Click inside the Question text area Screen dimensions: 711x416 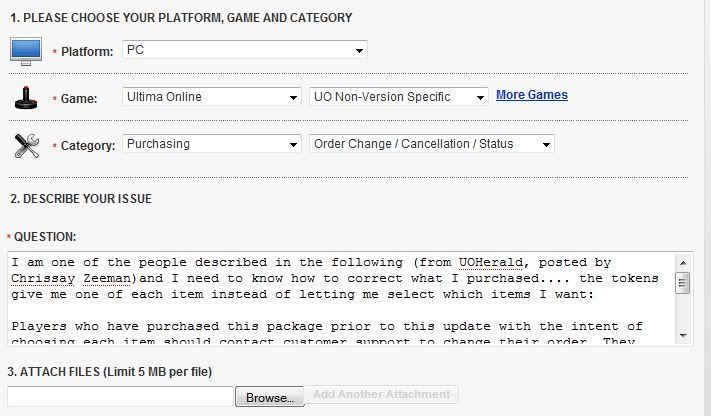tap(341, 299)
